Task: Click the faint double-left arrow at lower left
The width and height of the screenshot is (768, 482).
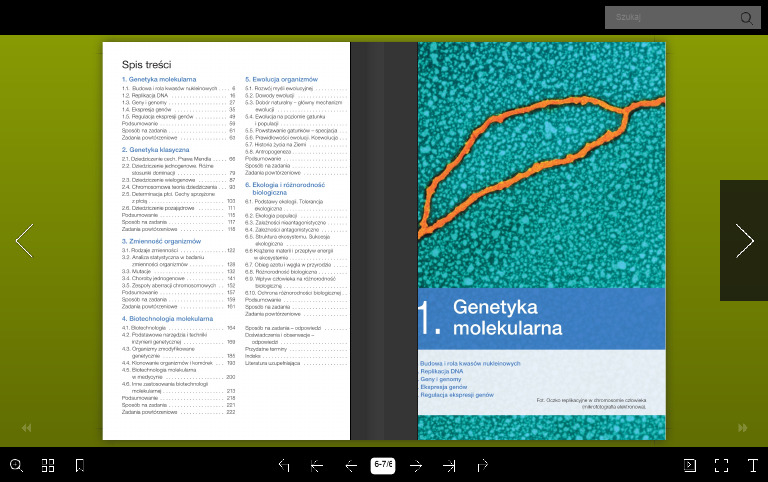Action: 26,428
